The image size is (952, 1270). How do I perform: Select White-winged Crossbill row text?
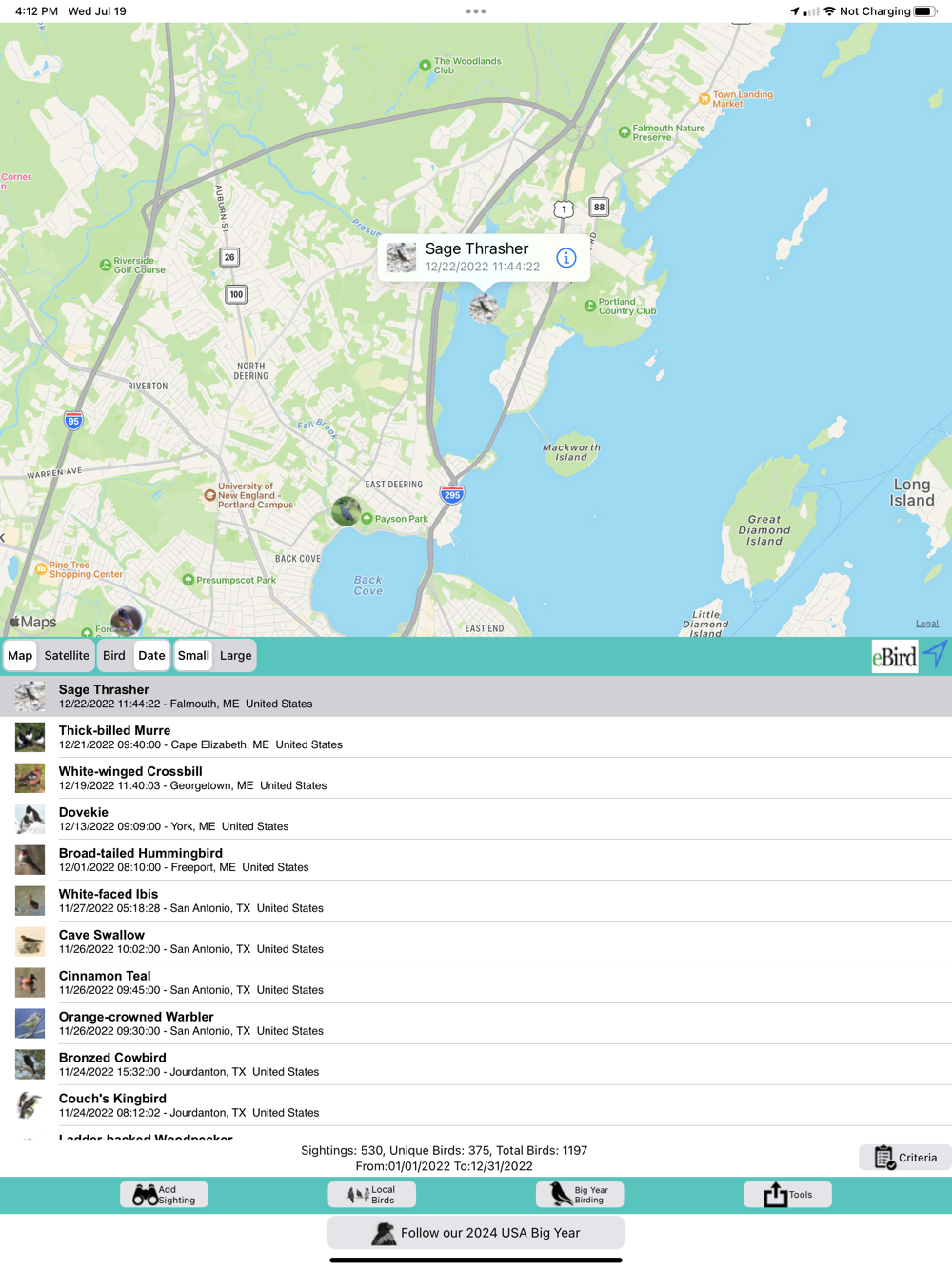pyautogui.click(x=192, y=778)
